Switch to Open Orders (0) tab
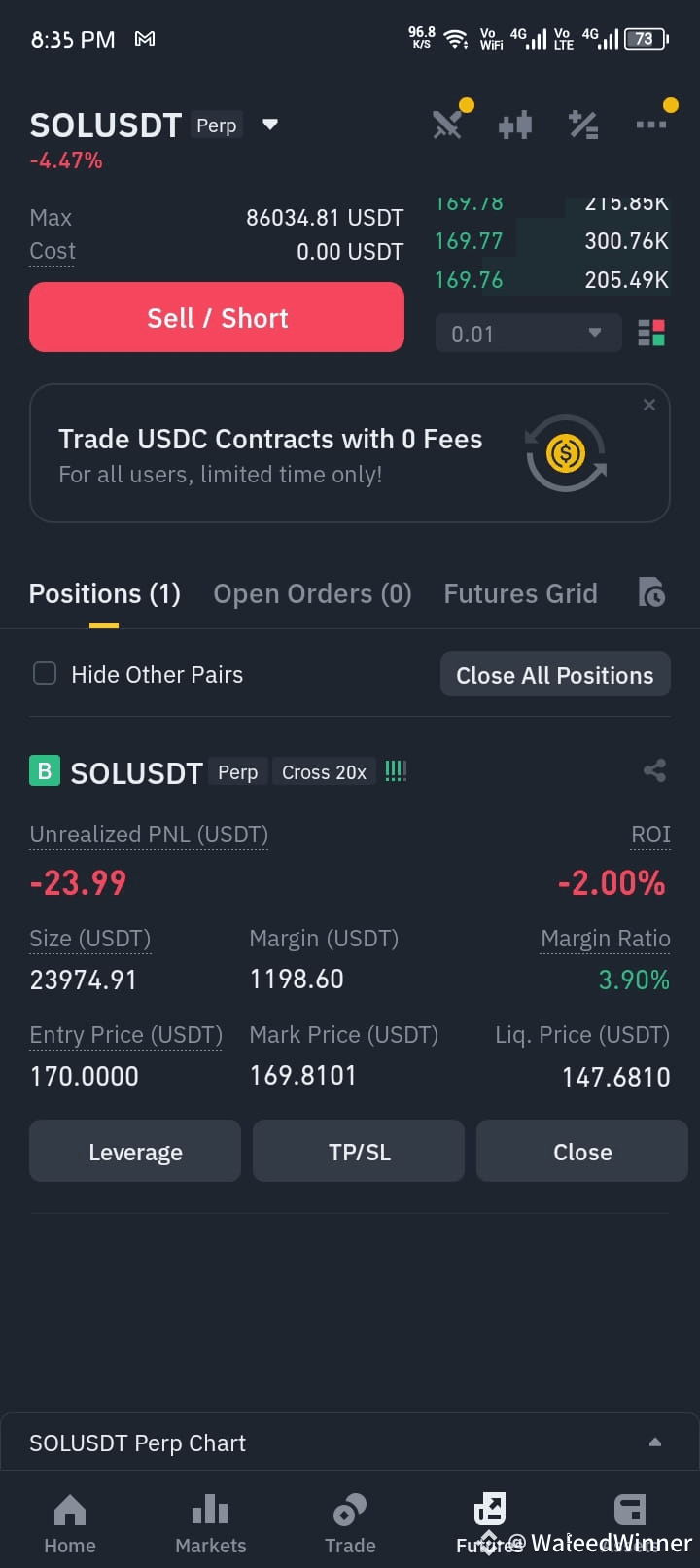Viewport: 700px width, 1568px height. pyautogui.click(x=312, y=593)
